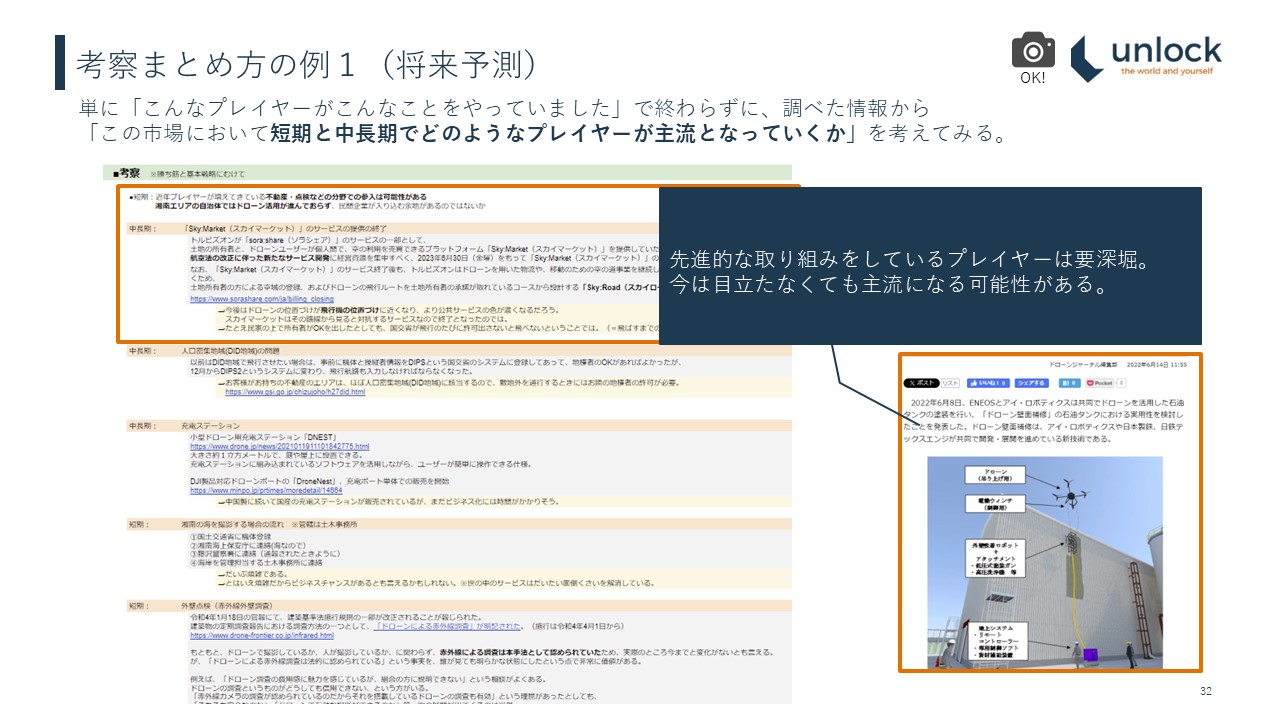Open the minpo.jp prtimes link
Screen dimensions: 1280x720
click(266, 491)
